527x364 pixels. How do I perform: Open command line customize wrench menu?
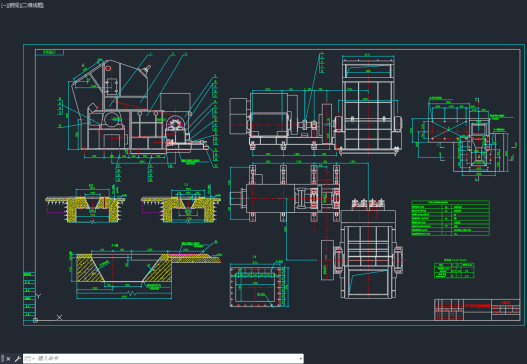click(17, 359)
